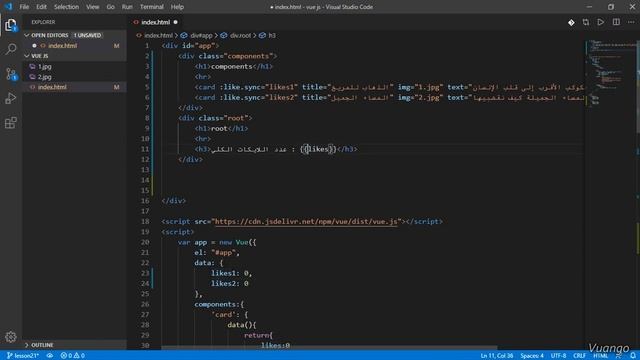Open the Extensions view

point(11,123)
